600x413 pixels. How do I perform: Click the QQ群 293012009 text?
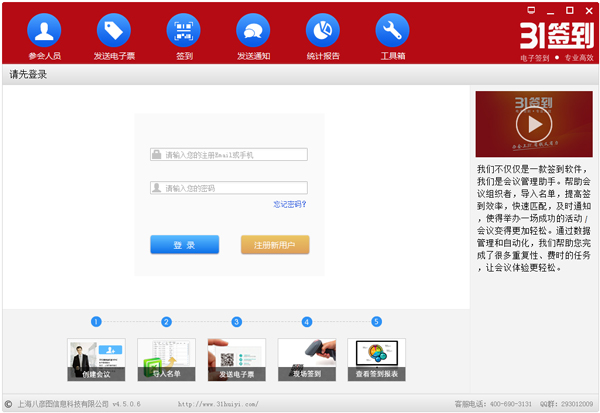tap(566, 404)
